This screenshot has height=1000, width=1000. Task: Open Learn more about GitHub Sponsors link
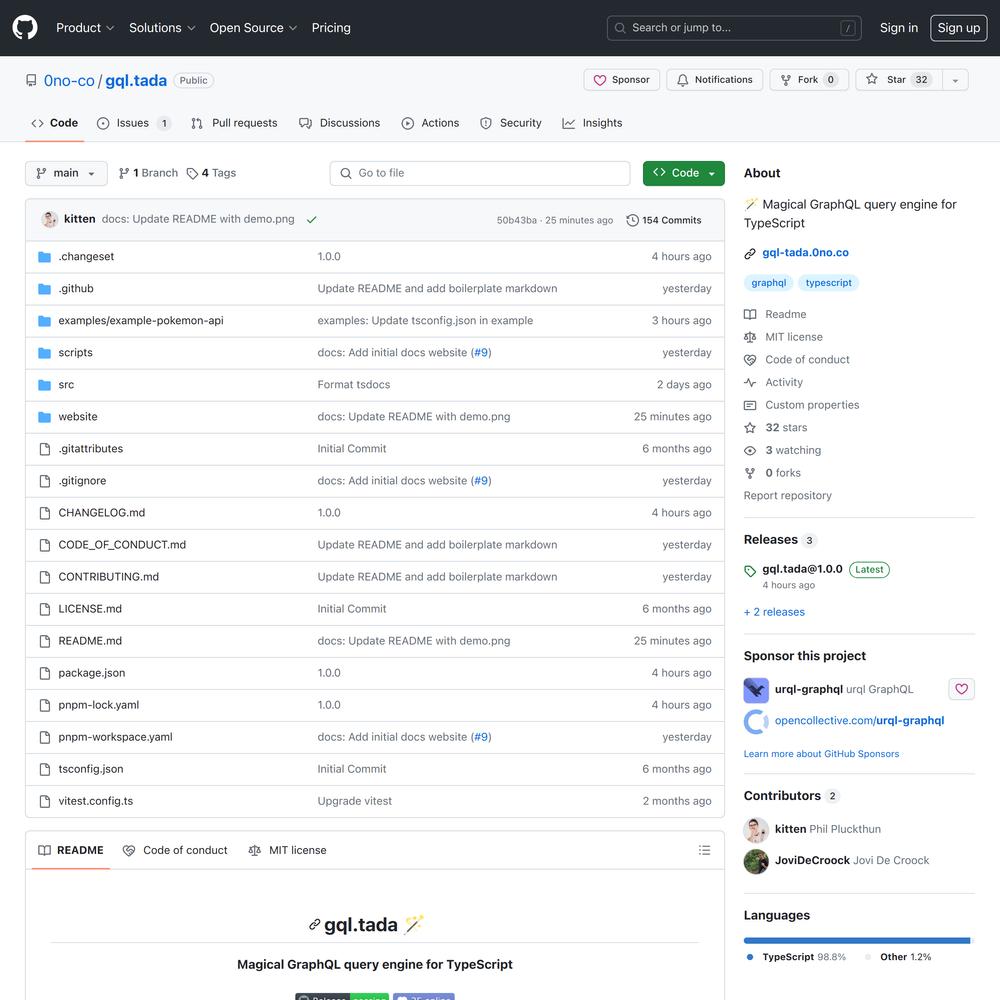tap(821, 754)
